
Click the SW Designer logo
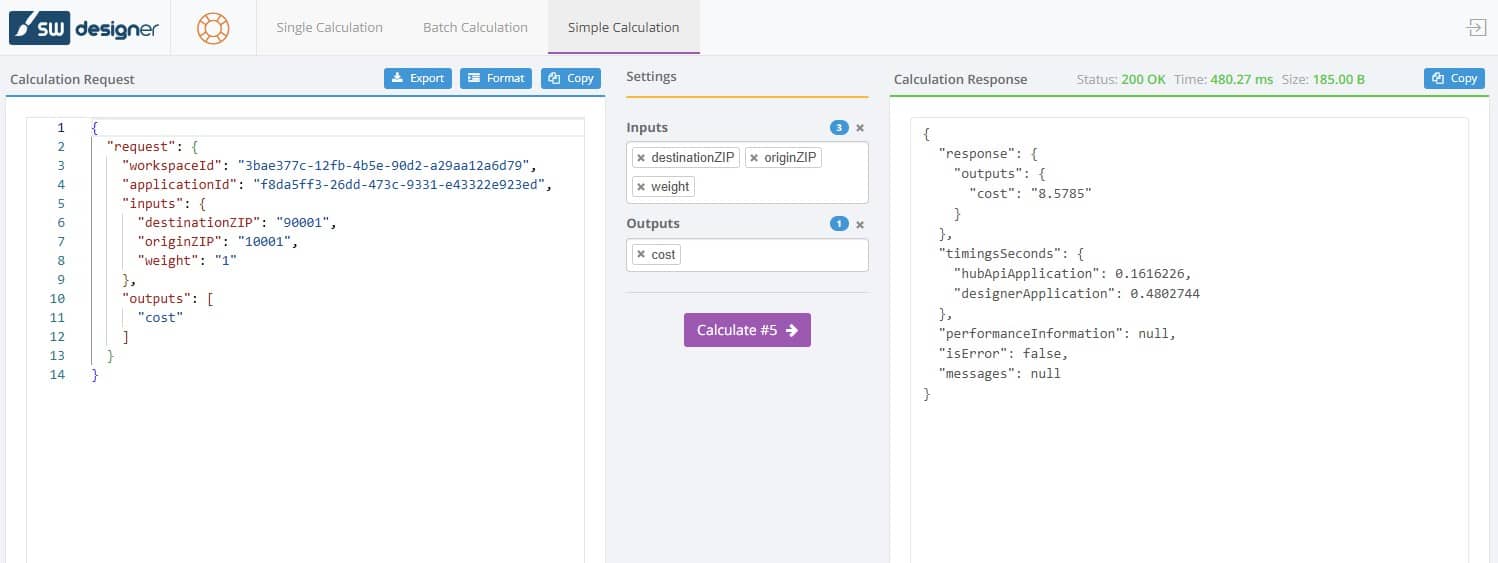tap(84, 28)
